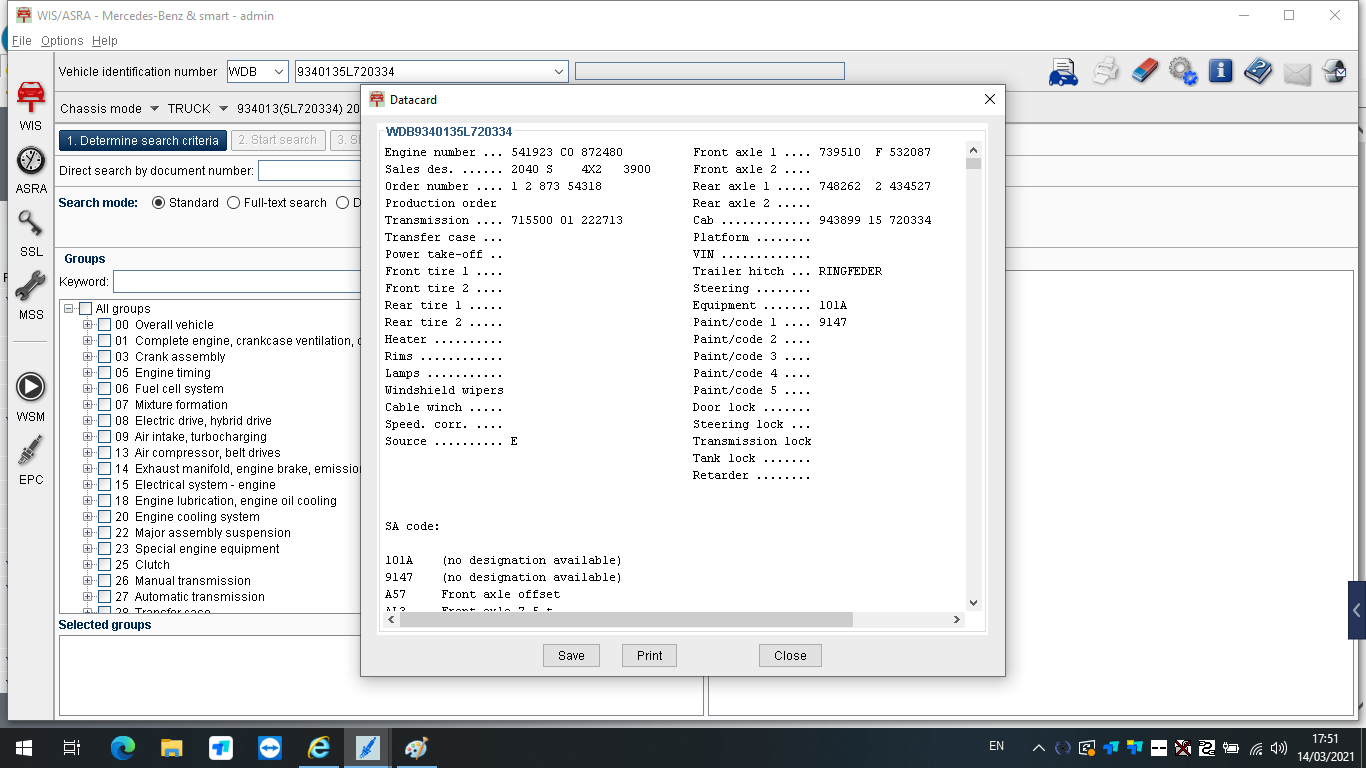Click the Direct search document number field

(309, 171)
